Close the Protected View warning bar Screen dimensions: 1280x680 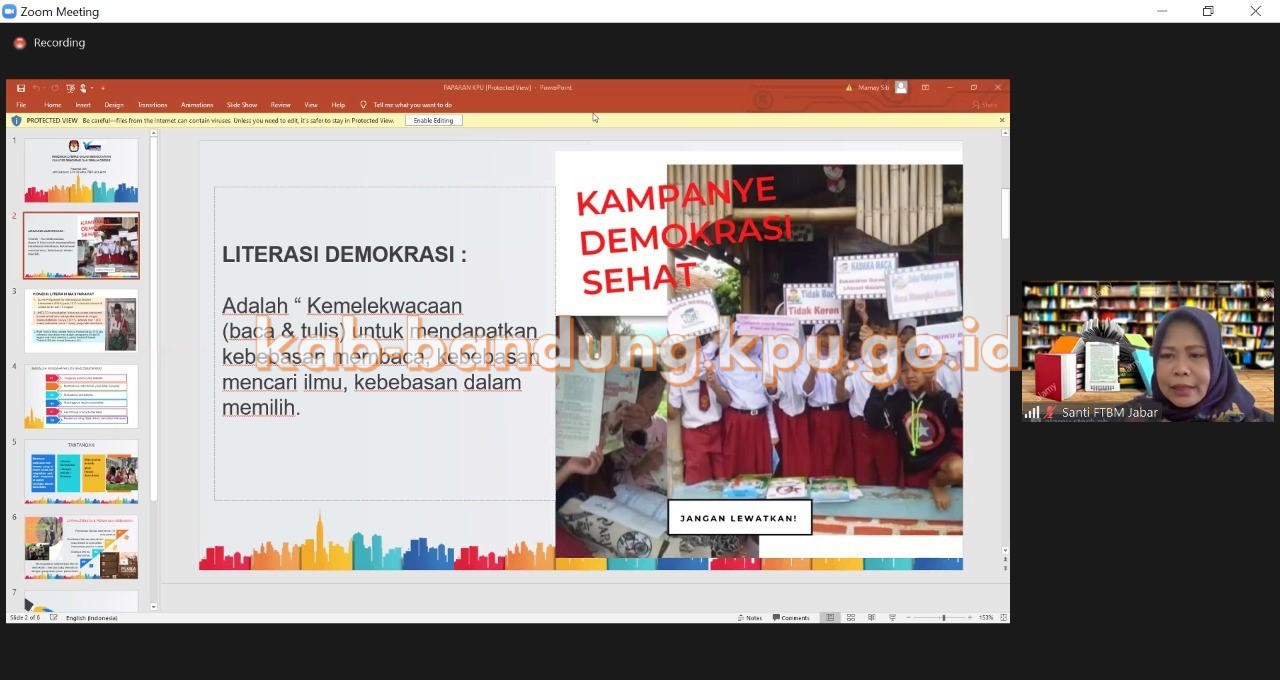[x=1002, y=121]
